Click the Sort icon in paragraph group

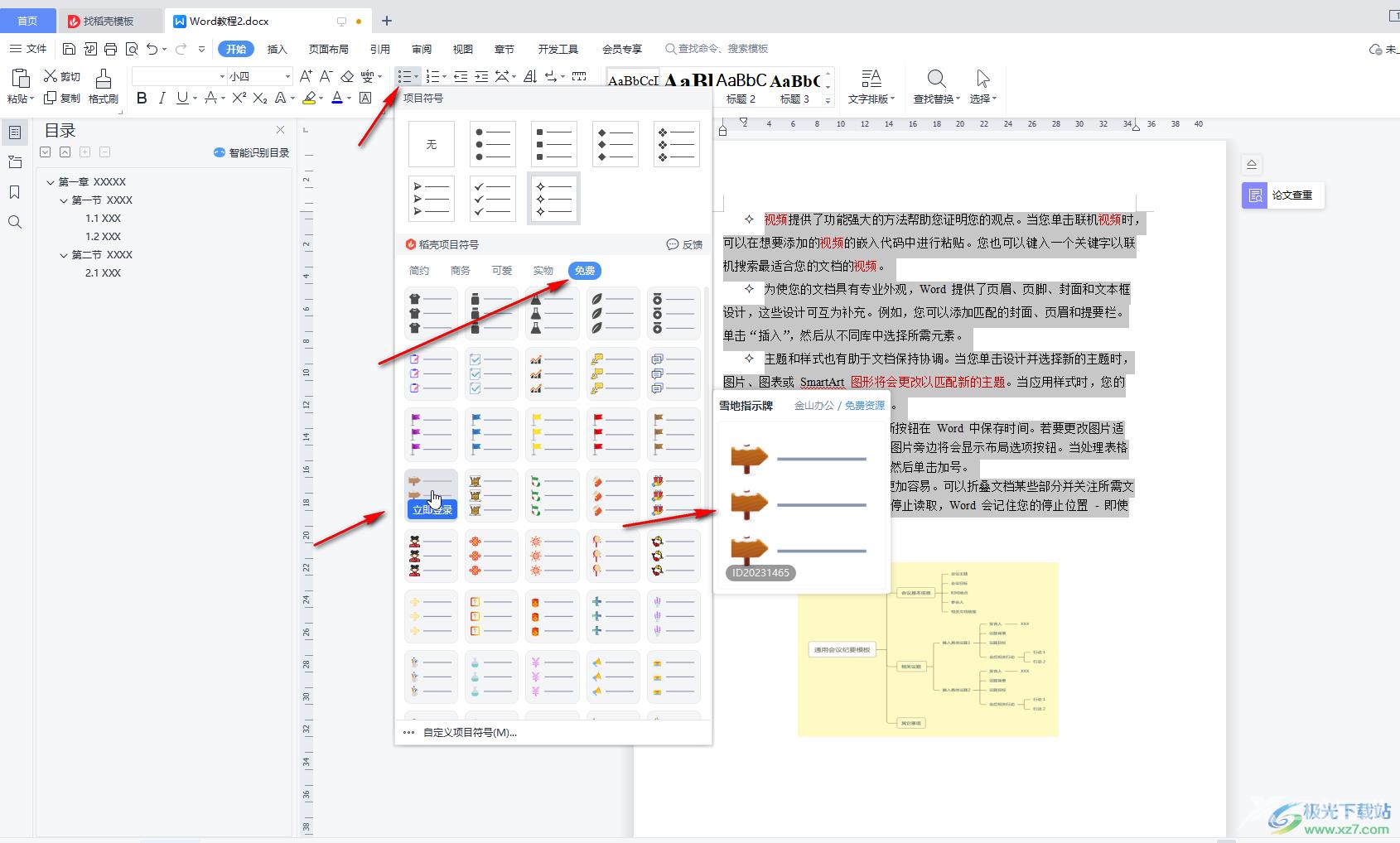coord(530,76)
